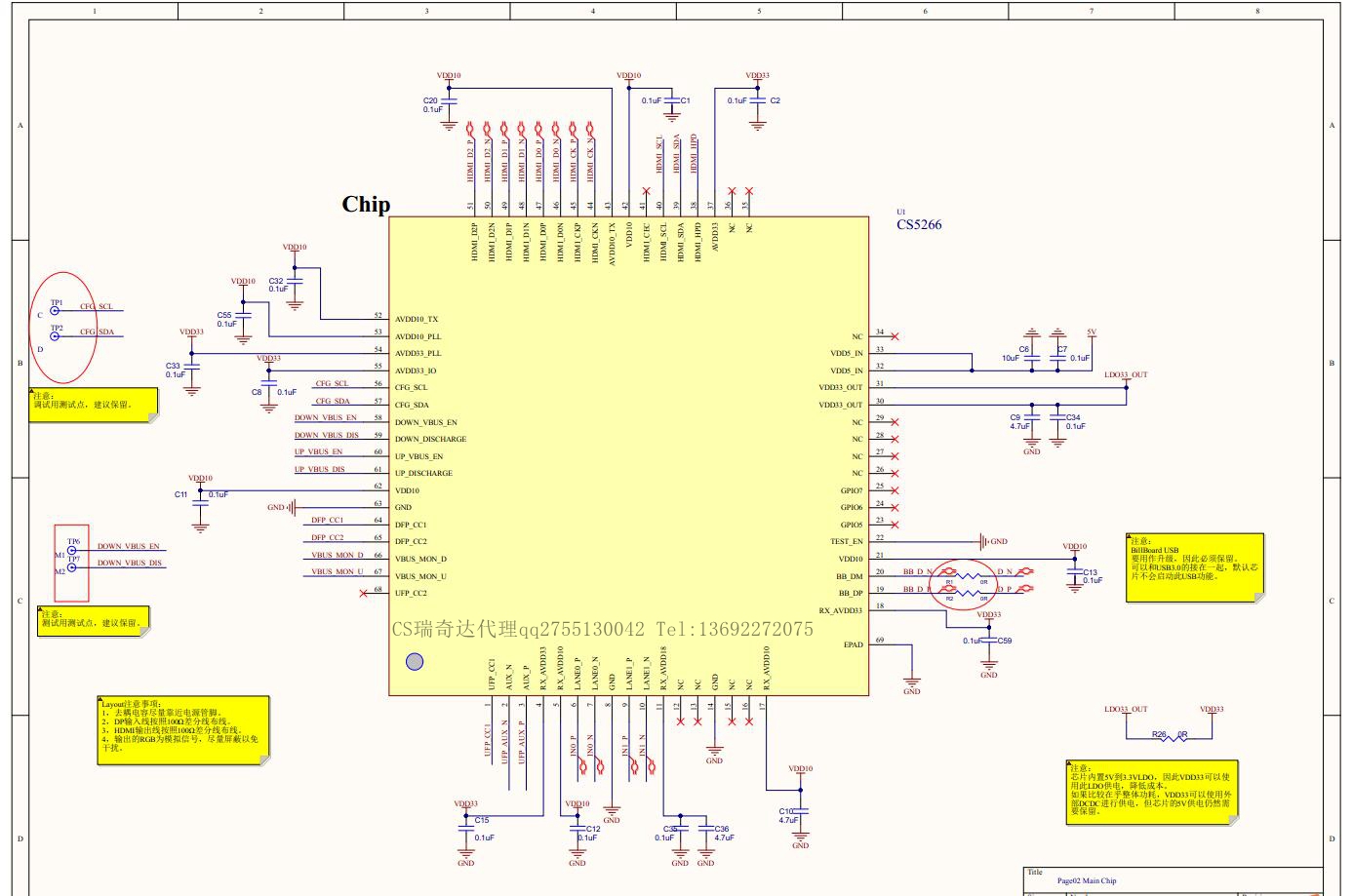Click the no-connect cross at pin 34
This screenshot has width=1353, height=896.
click(x=895, y=336)
